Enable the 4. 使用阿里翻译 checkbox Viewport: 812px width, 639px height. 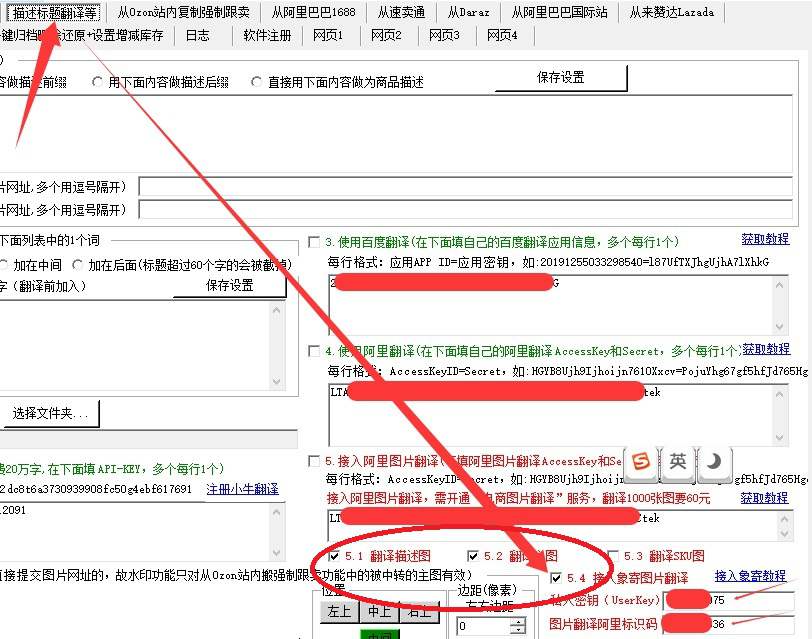(x=314, y=351)
